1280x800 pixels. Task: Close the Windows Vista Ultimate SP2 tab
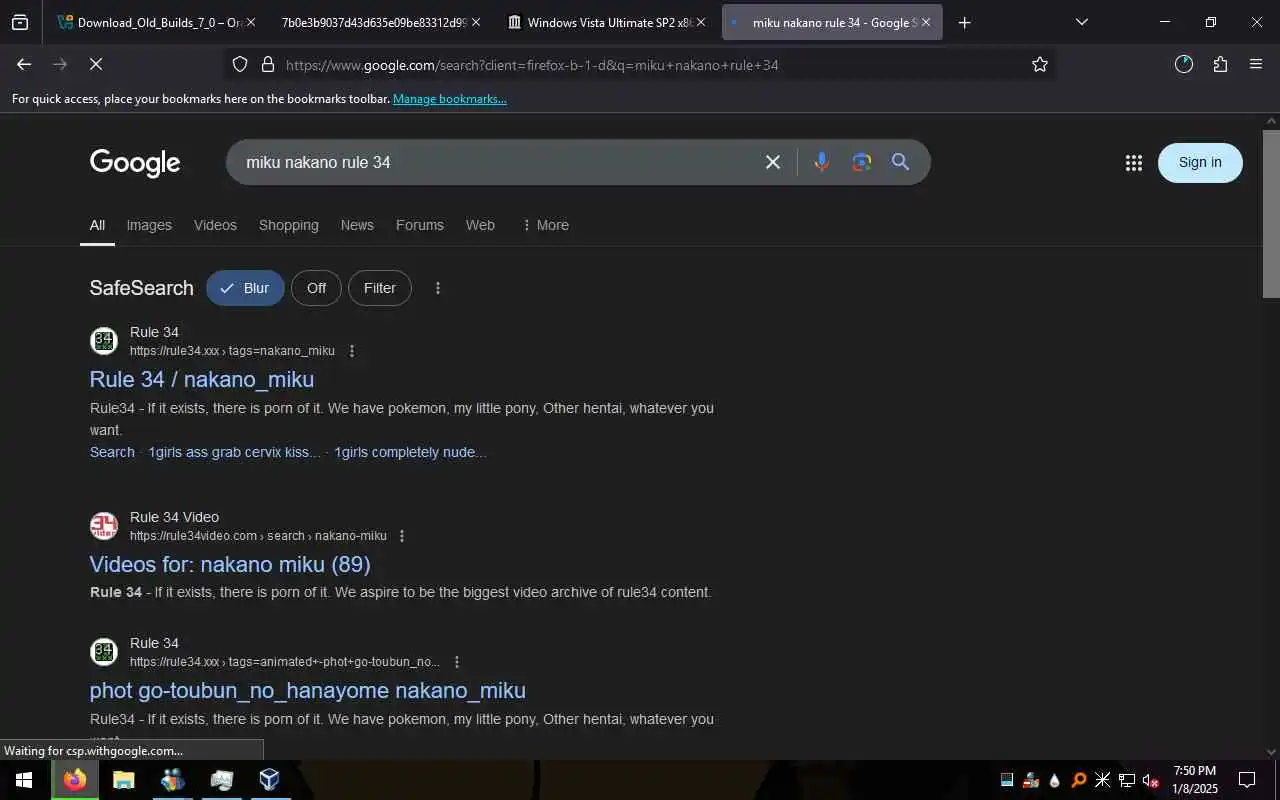click(701, 22)
